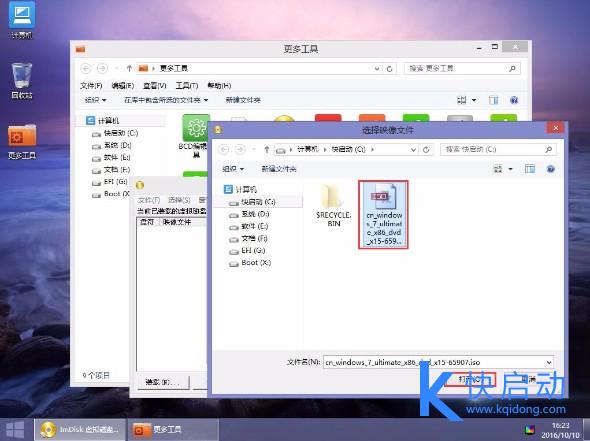Open the 更多工具 desktop folder icon
Viewport: 590px width, 441px height.
pos(22,142)
